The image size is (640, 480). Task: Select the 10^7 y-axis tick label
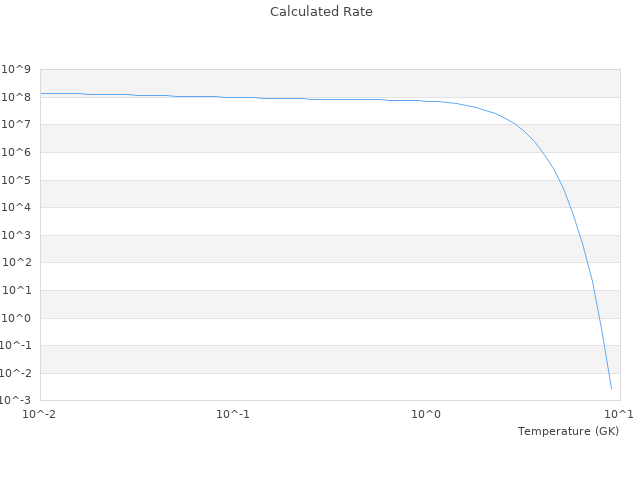tap(16, 125)
